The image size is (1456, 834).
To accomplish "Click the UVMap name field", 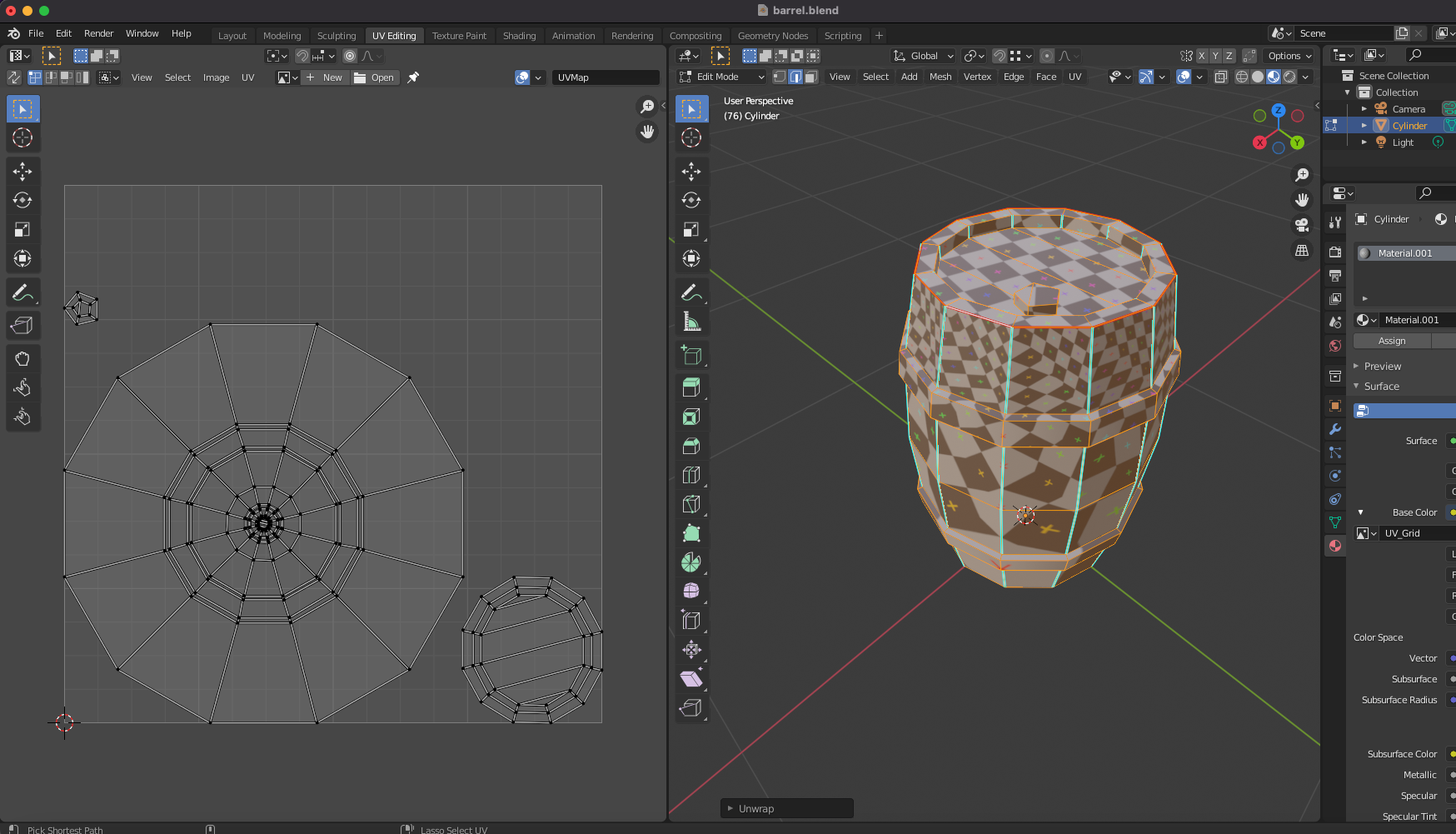I will (605, 77).
